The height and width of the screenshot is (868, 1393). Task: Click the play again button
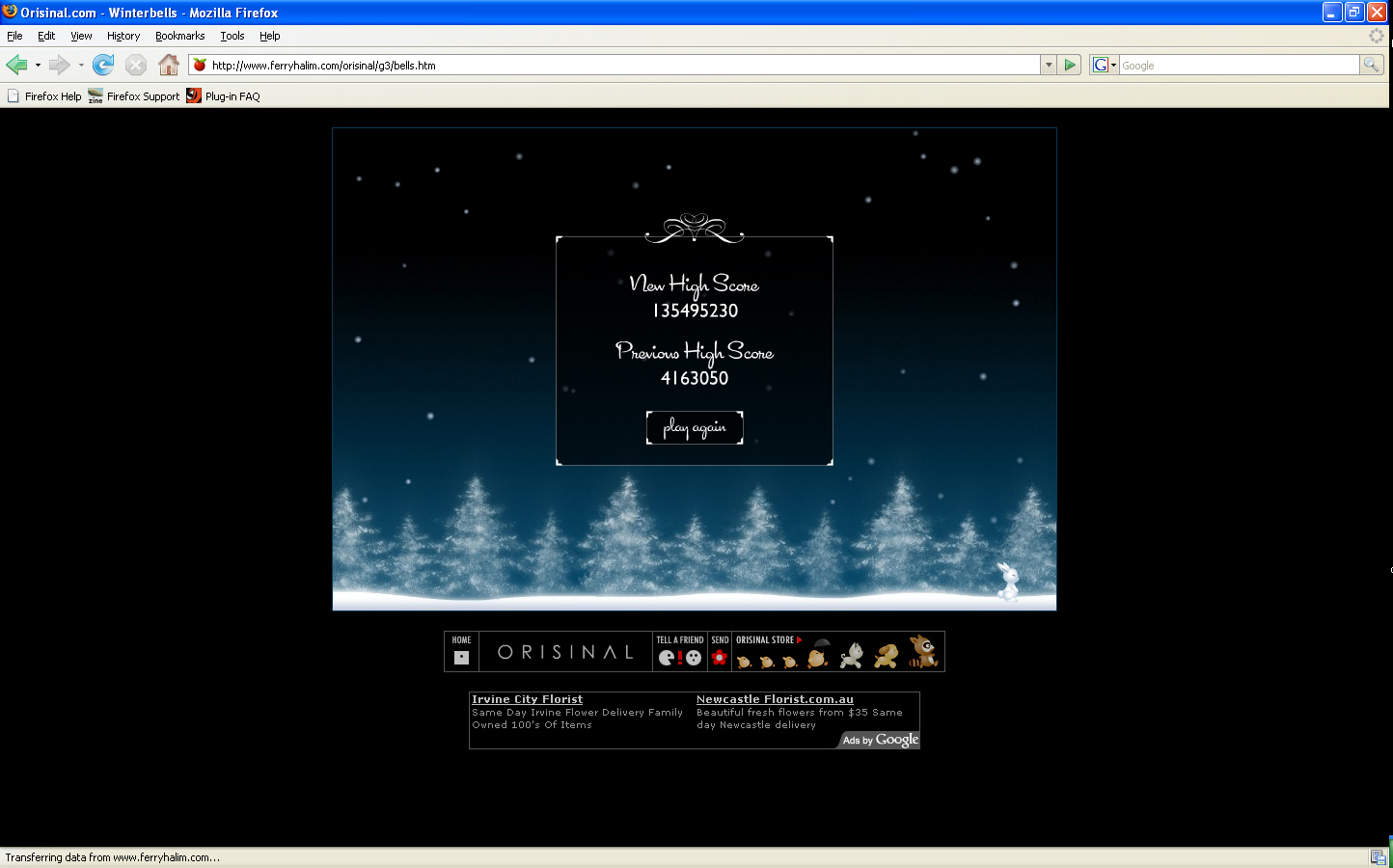pos(695,427)
